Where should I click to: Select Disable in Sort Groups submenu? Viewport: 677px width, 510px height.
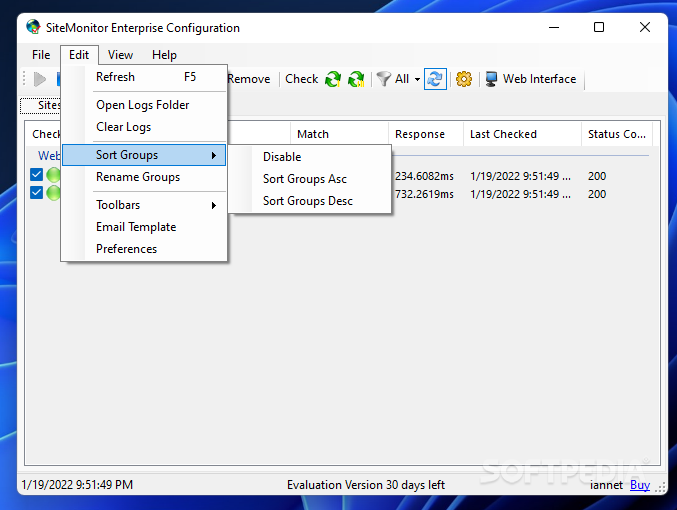tap(310, 157)
